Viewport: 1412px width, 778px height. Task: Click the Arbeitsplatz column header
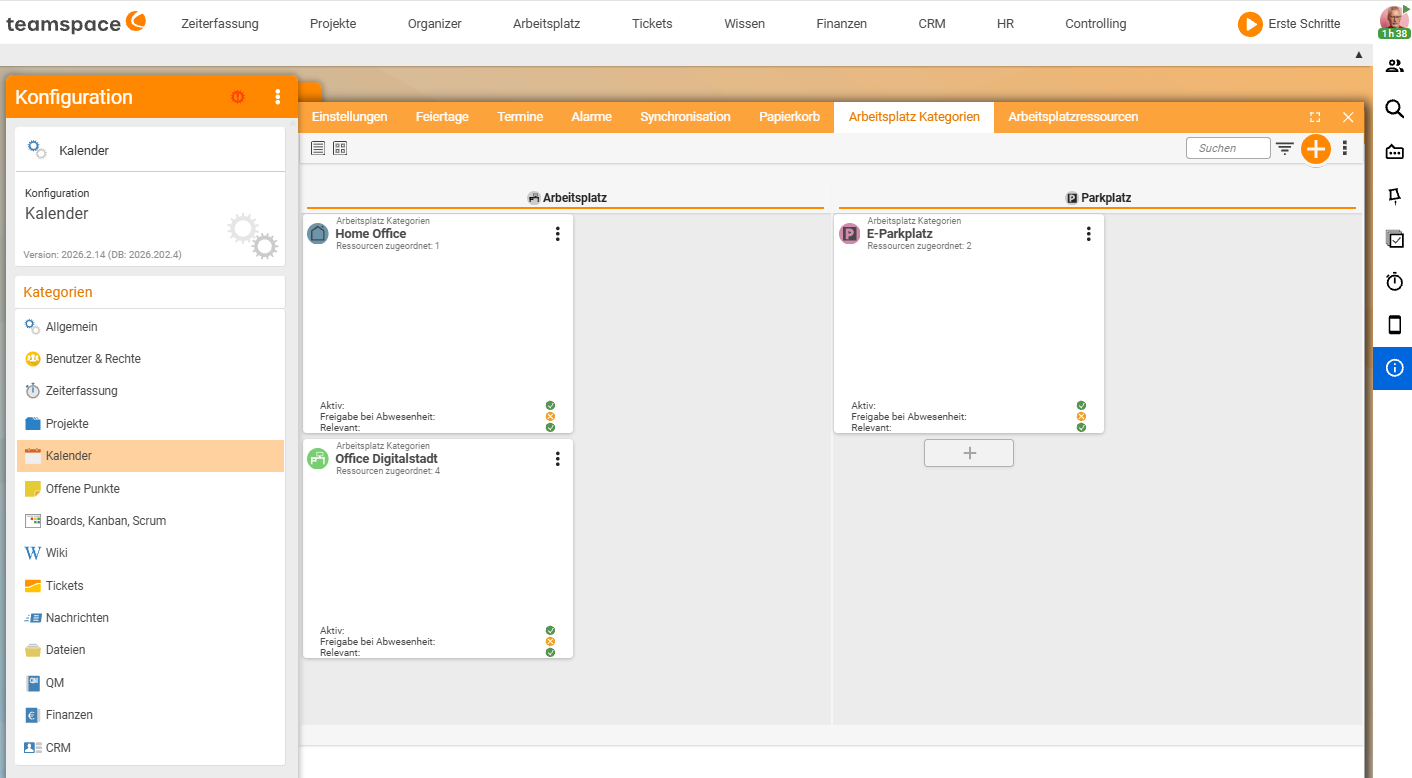[567, 198]
